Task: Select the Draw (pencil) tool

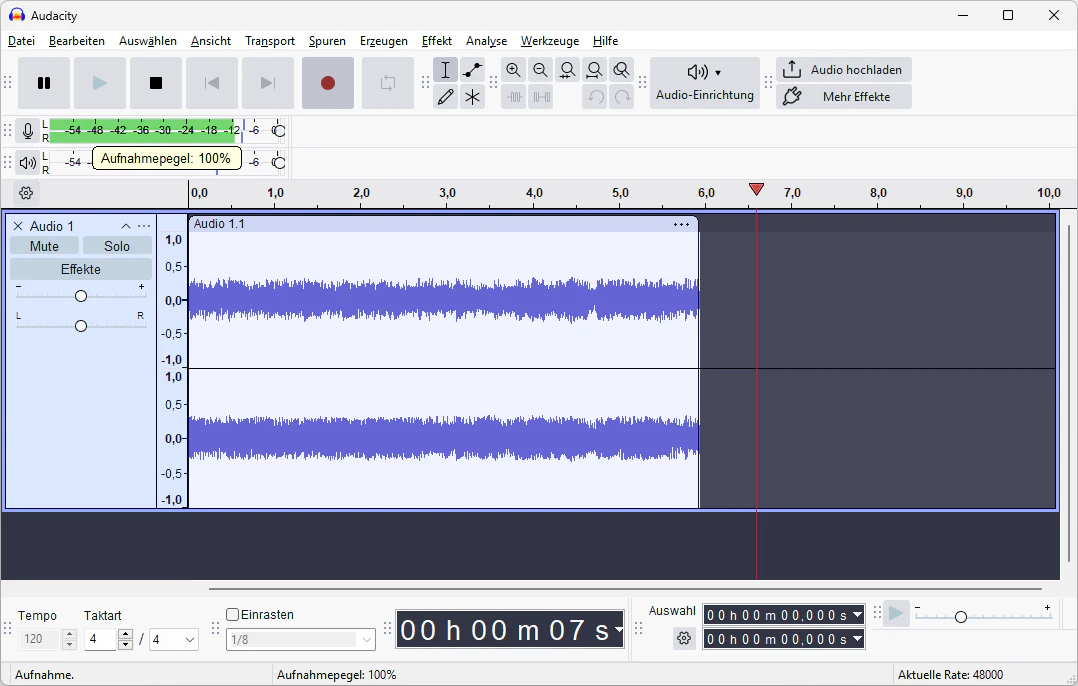Action: click(x=446, y=97)
